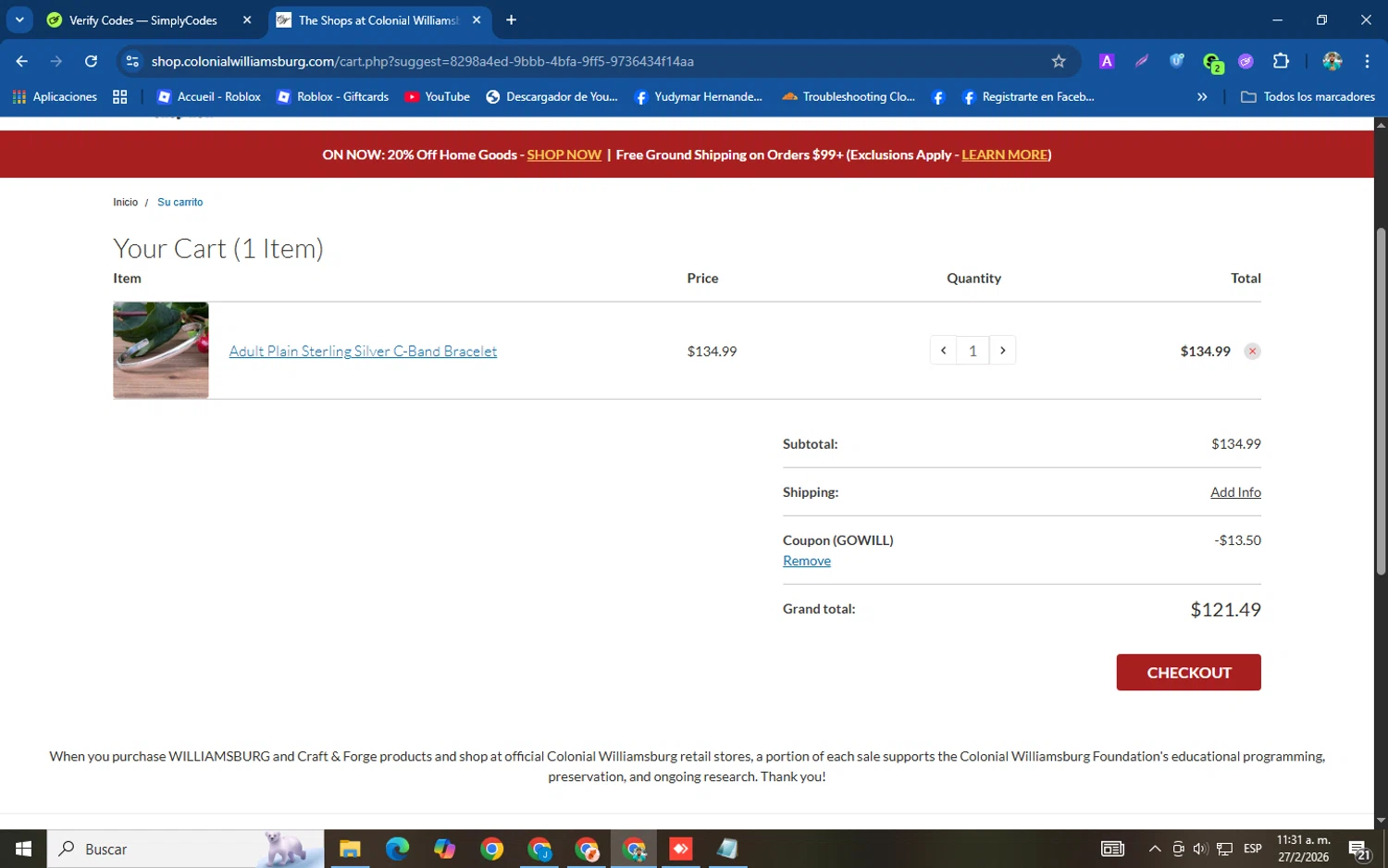
Task: Switch the ESP input language
Action: [1253, 849]
